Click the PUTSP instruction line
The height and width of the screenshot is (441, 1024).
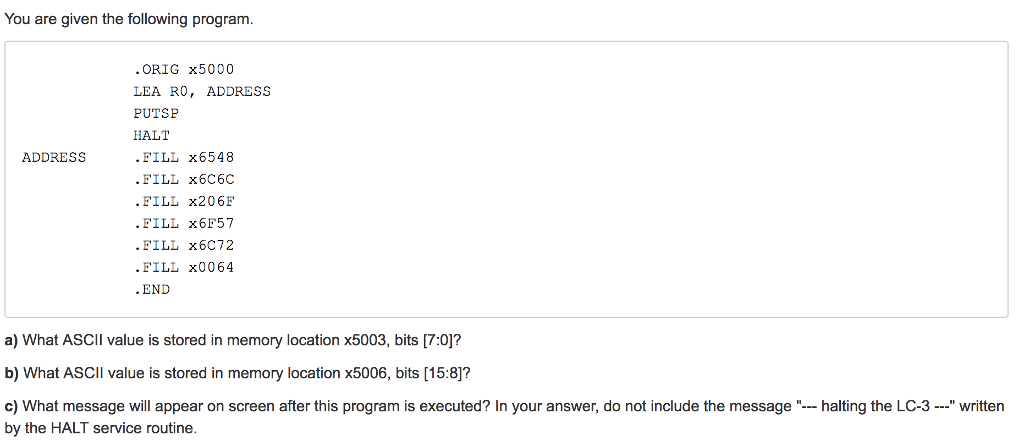point(156,113)
